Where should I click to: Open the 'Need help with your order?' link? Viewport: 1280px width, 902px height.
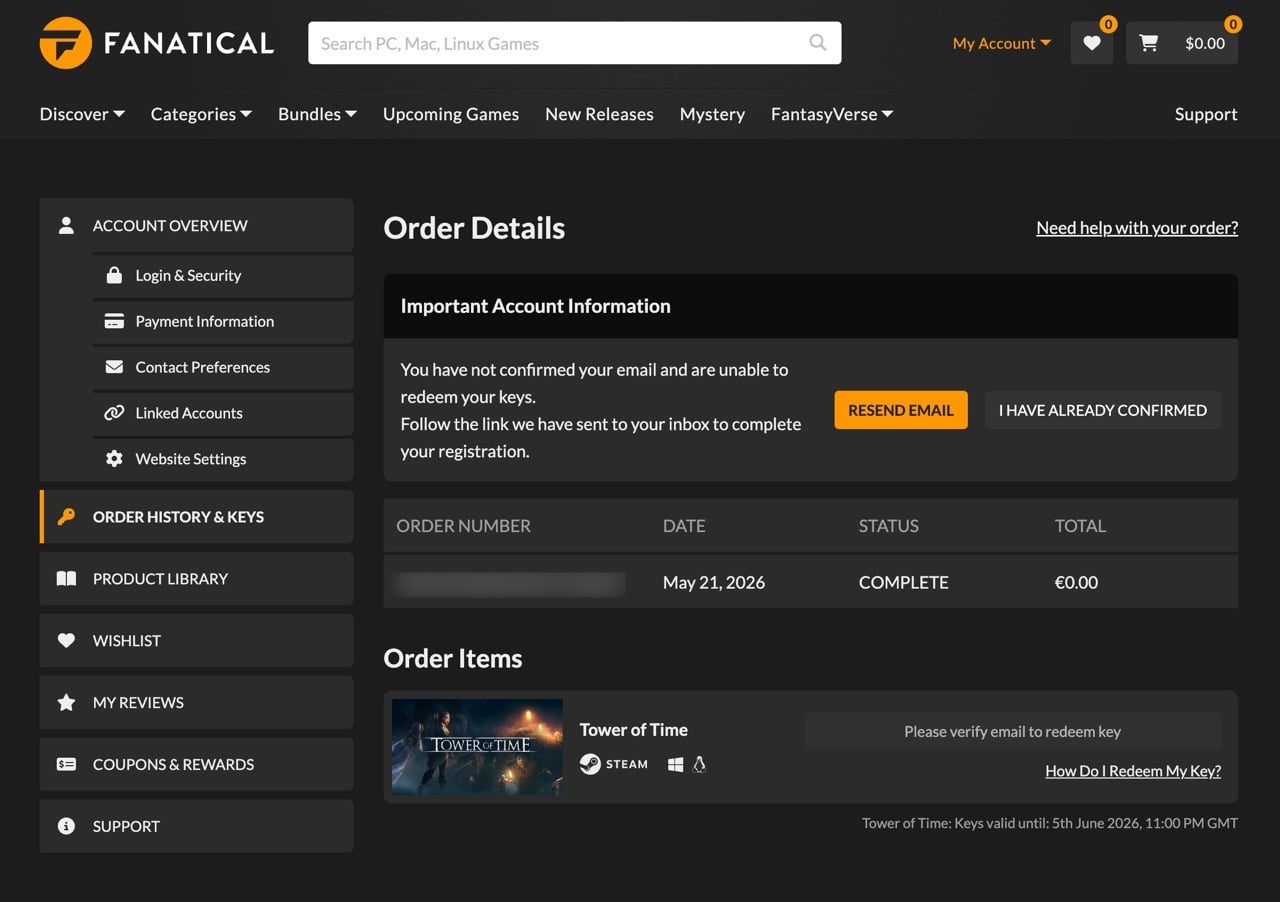[1137, 228]
